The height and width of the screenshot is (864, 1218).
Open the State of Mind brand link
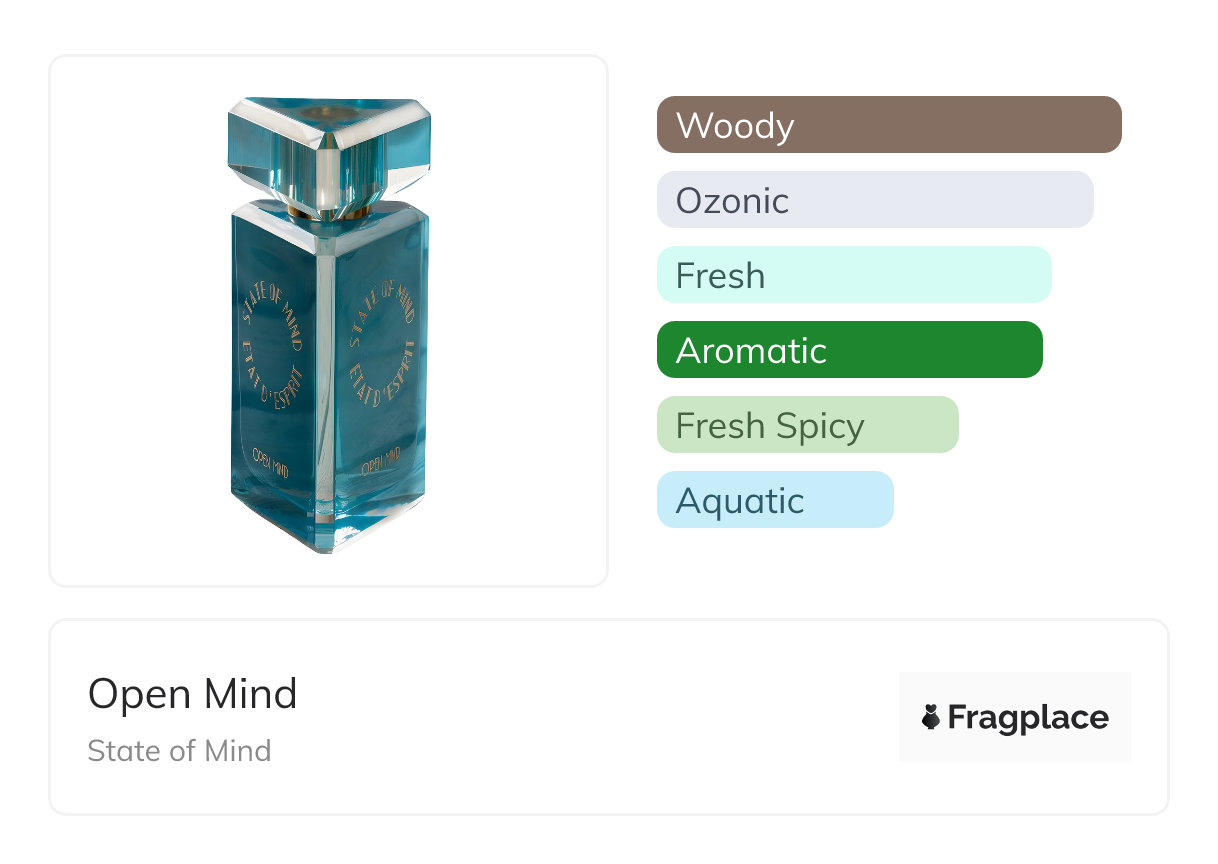pos(179,751)
